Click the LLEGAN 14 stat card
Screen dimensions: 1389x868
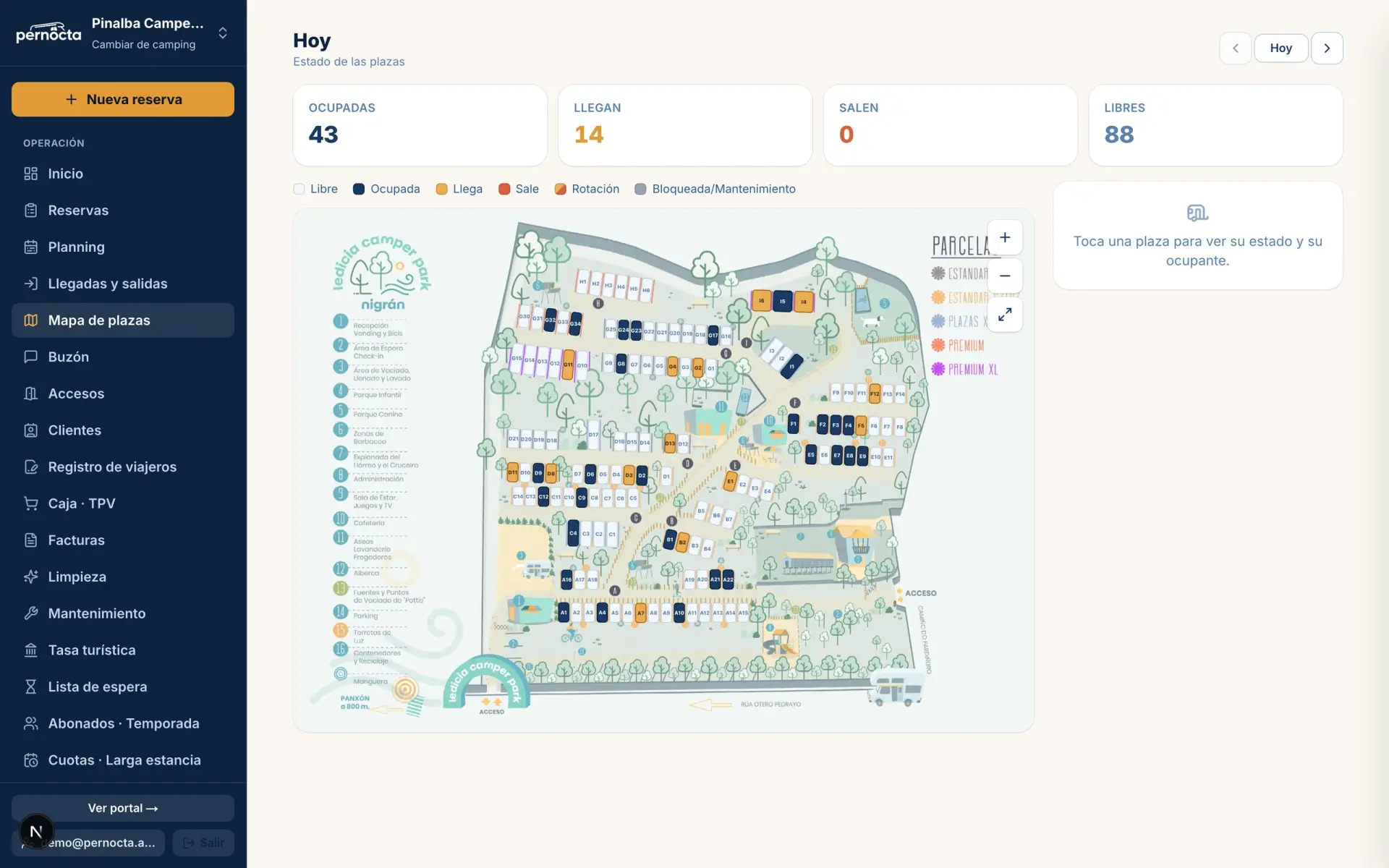[x=685, y=125]
